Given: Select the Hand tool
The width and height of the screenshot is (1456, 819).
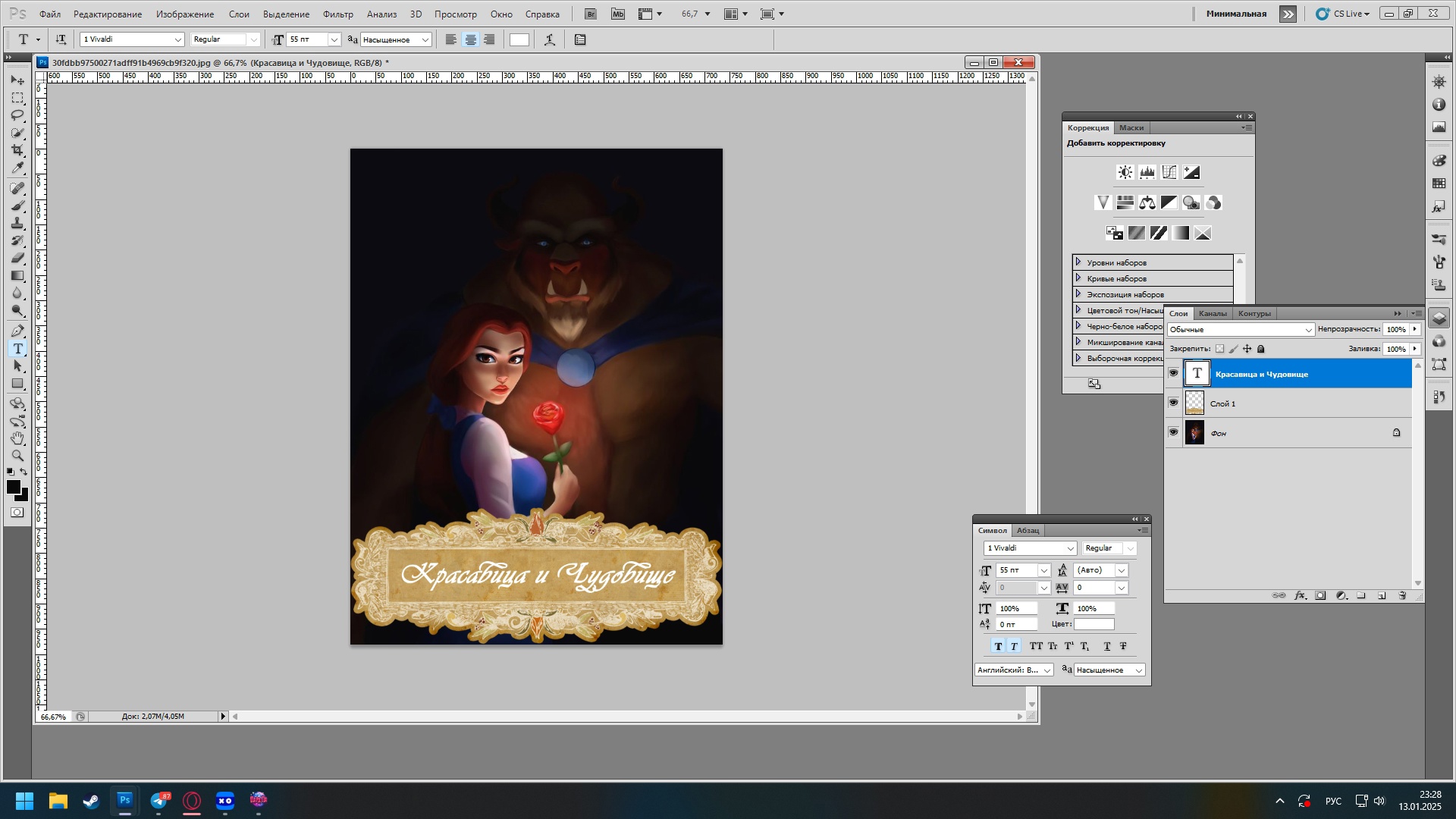Looking at the screenshot, I should (x=17, y=438).
